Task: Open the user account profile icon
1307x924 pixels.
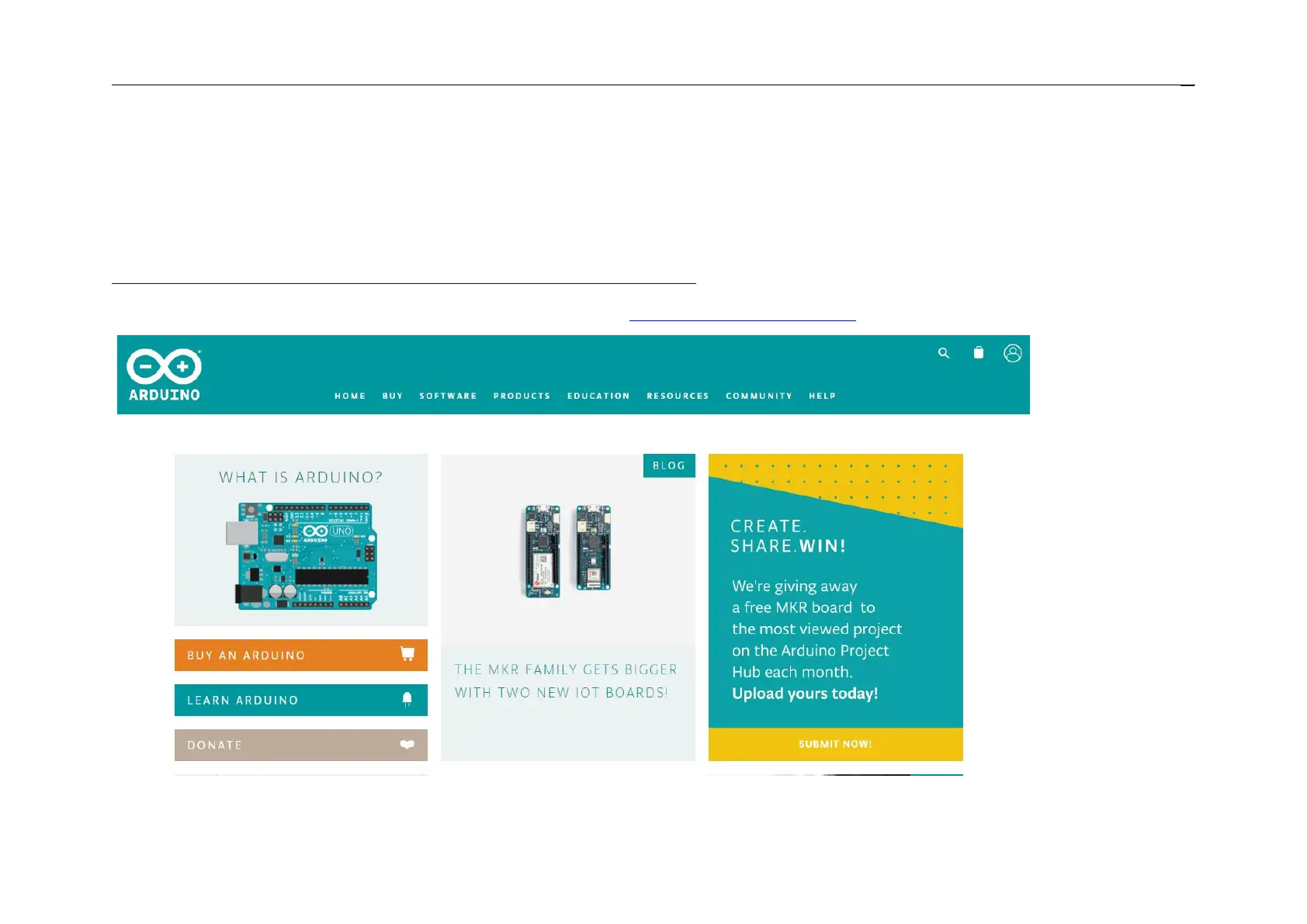Action: point(1013,353)
